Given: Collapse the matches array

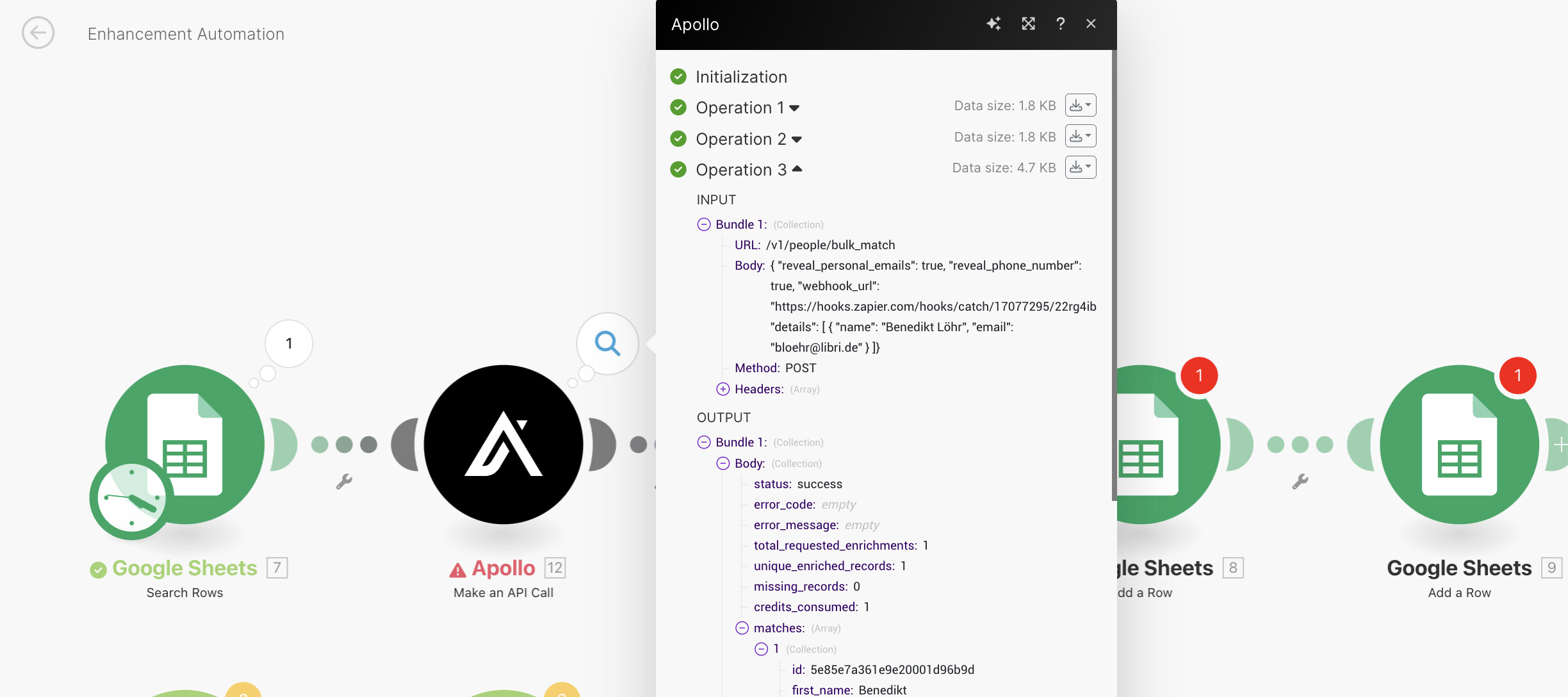Looking at the screenshot, I should (742, 628).
